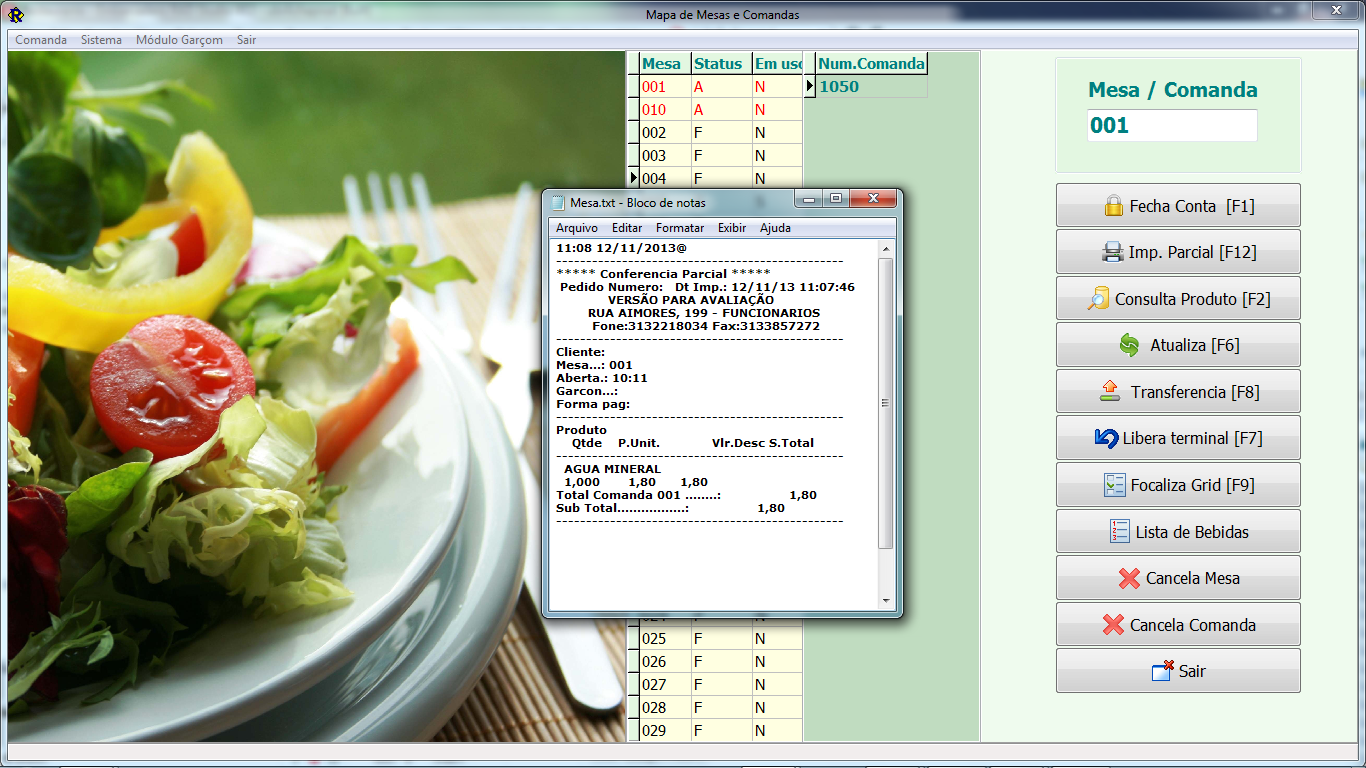This screenshot has width=1366, height=768.
Task: Click the Transferencia [F8] button
Action: [1178, 392]
